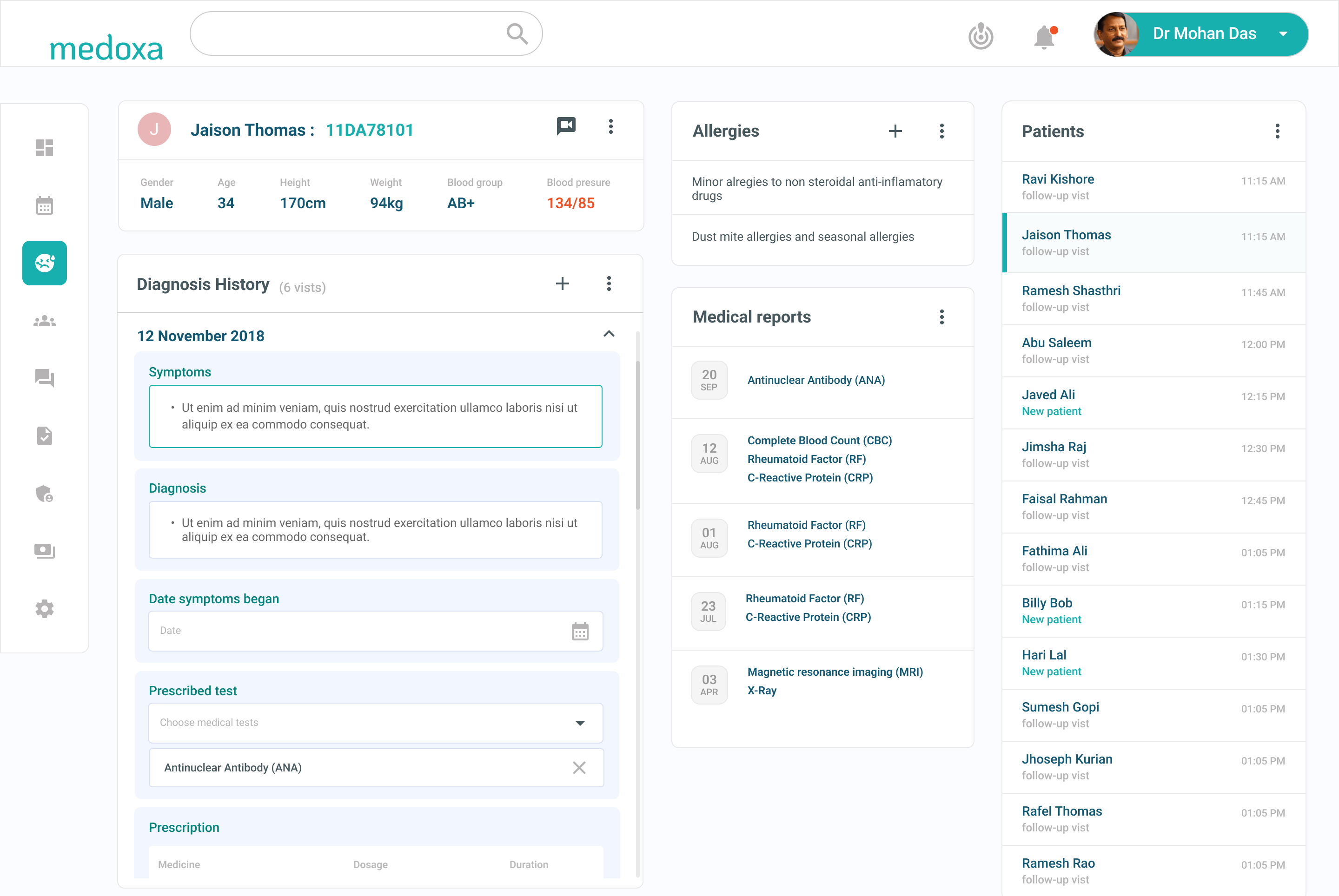This screenshot has height=896, width=1339.
Task: Open the Choose medical tests dropdown
Action: point(376,723)
